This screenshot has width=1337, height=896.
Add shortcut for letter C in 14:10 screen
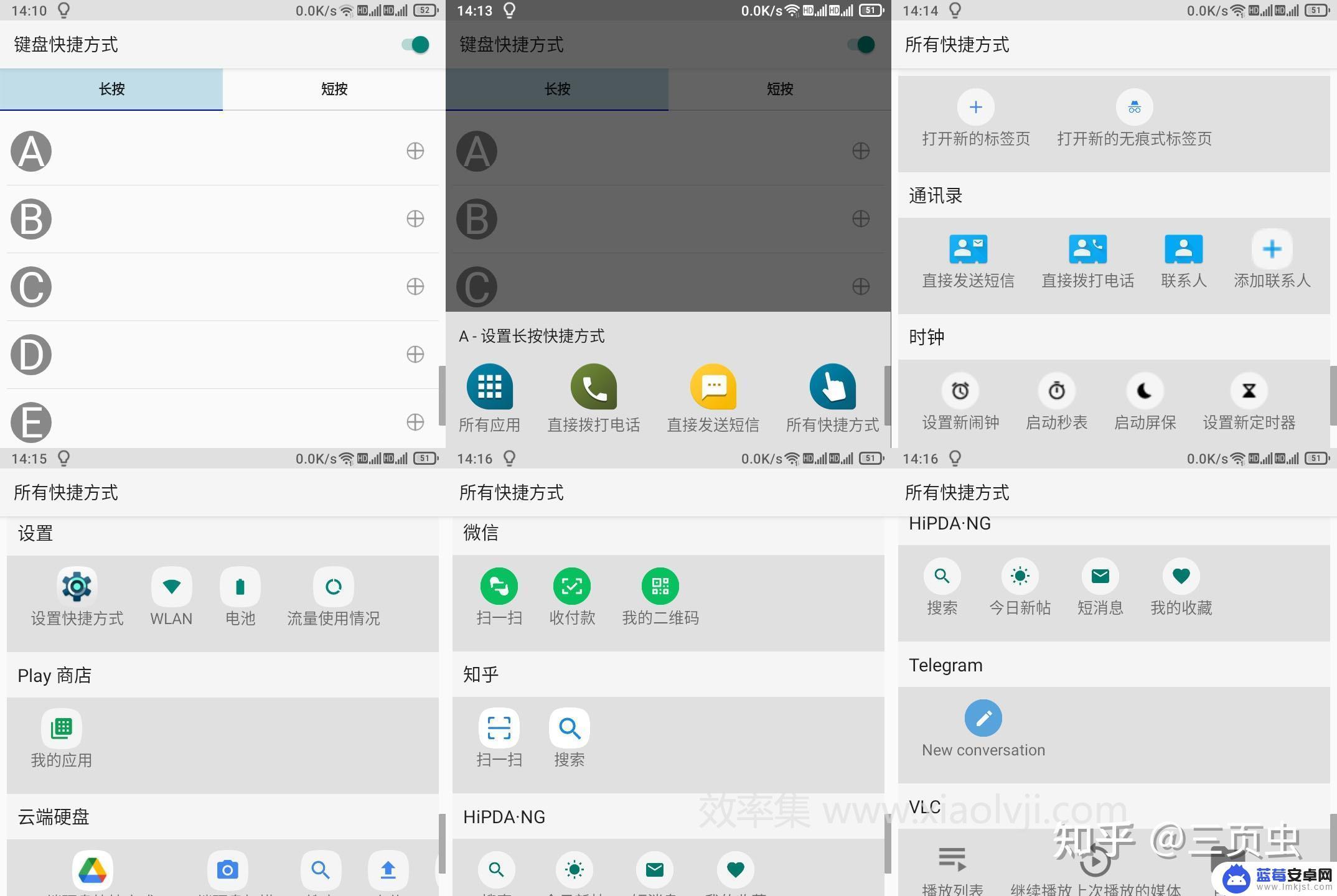tap(415, 286)
